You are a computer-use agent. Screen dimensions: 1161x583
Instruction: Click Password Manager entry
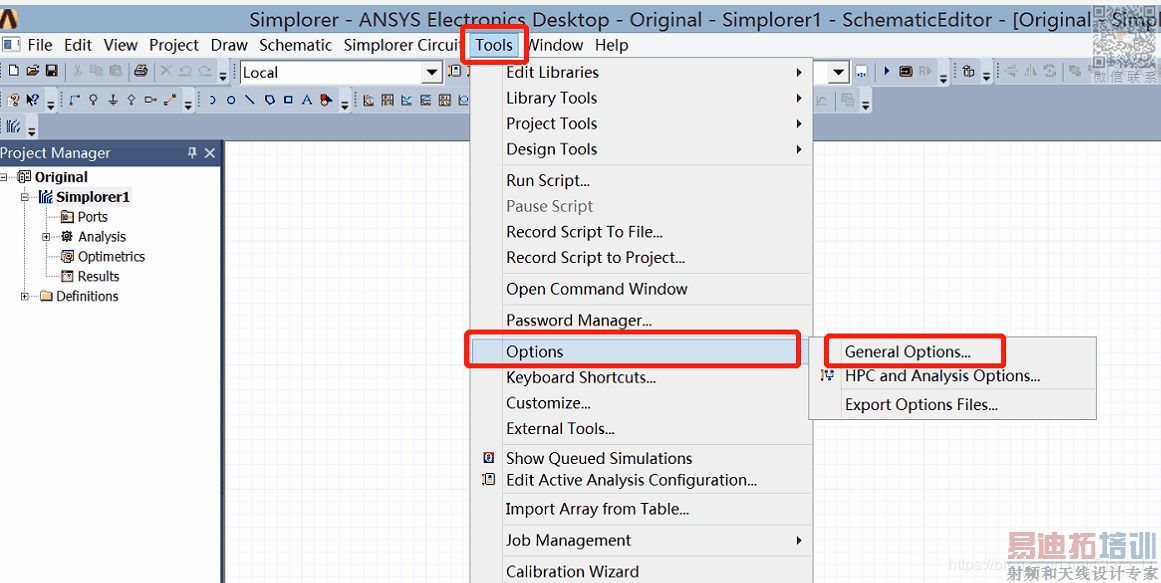(579, 320)
